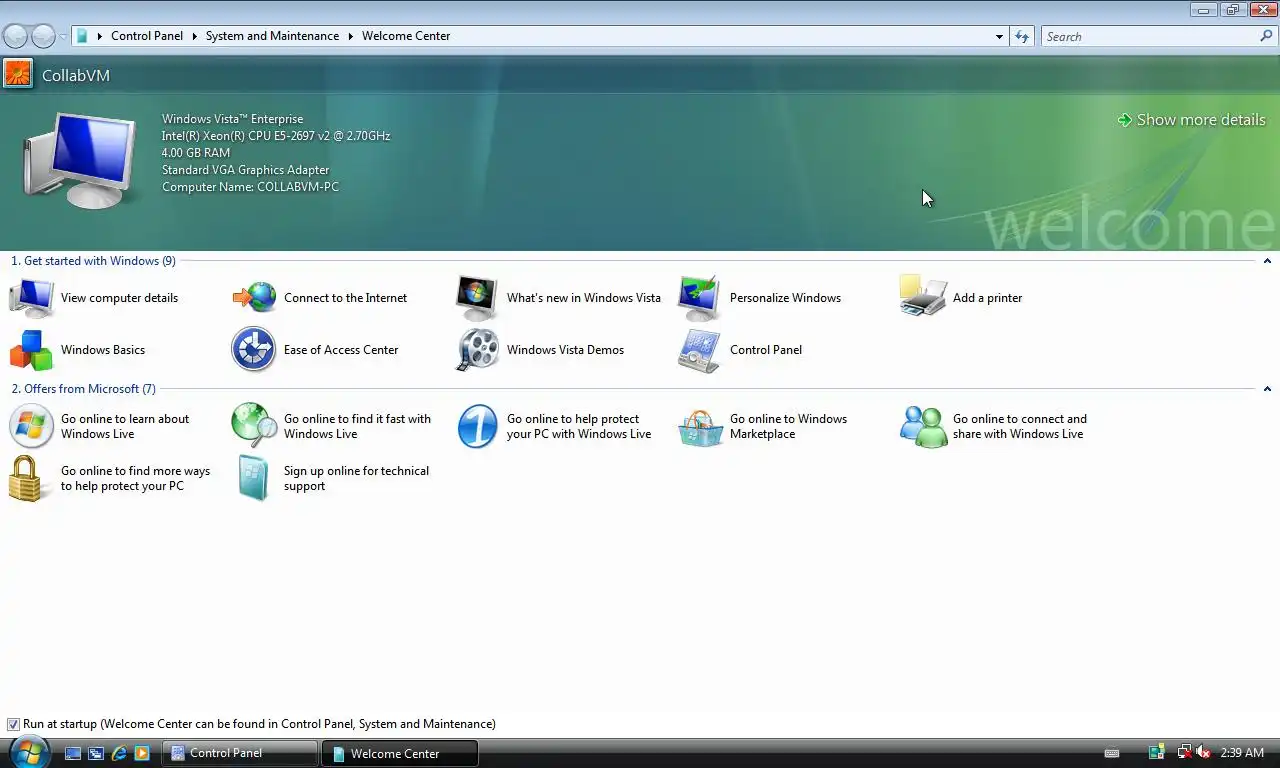Click the green tray icon beside the network icon
This screenshot has width=1280, height=768.
coord(1157,753)
